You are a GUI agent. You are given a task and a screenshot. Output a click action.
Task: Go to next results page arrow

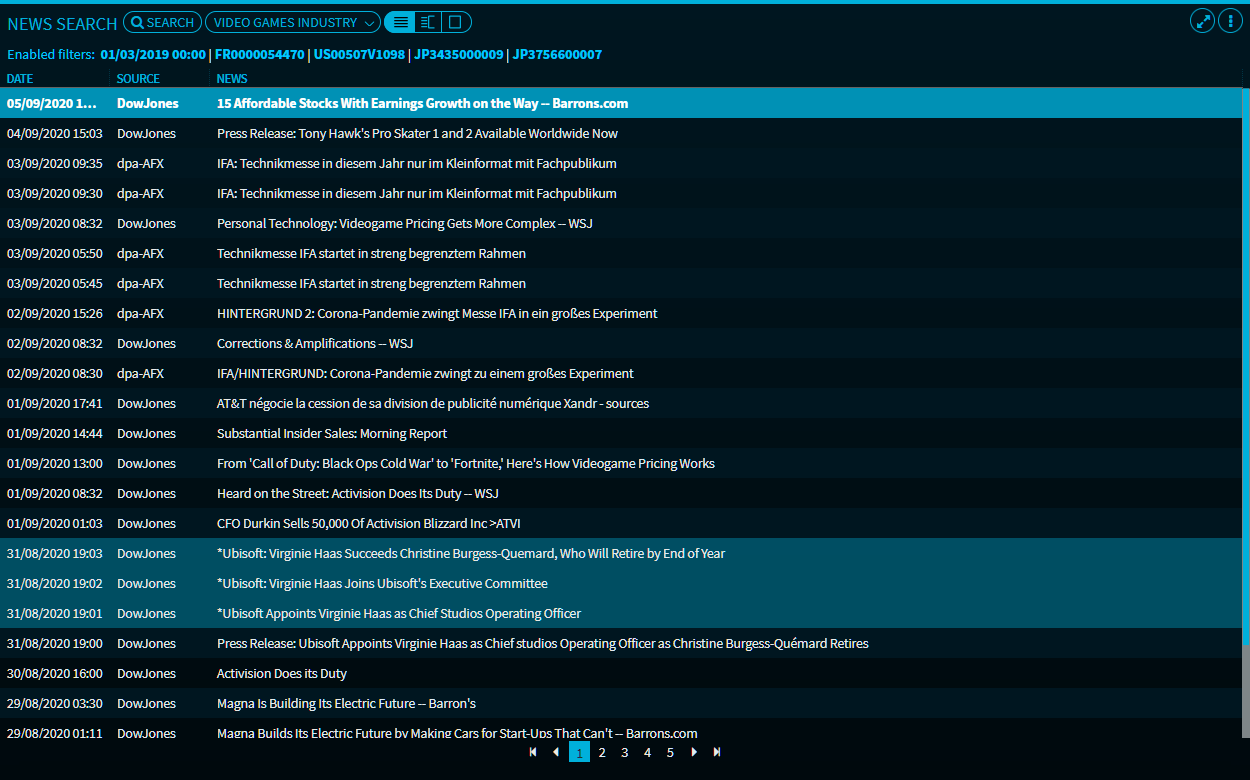click(x=694, y=752)
